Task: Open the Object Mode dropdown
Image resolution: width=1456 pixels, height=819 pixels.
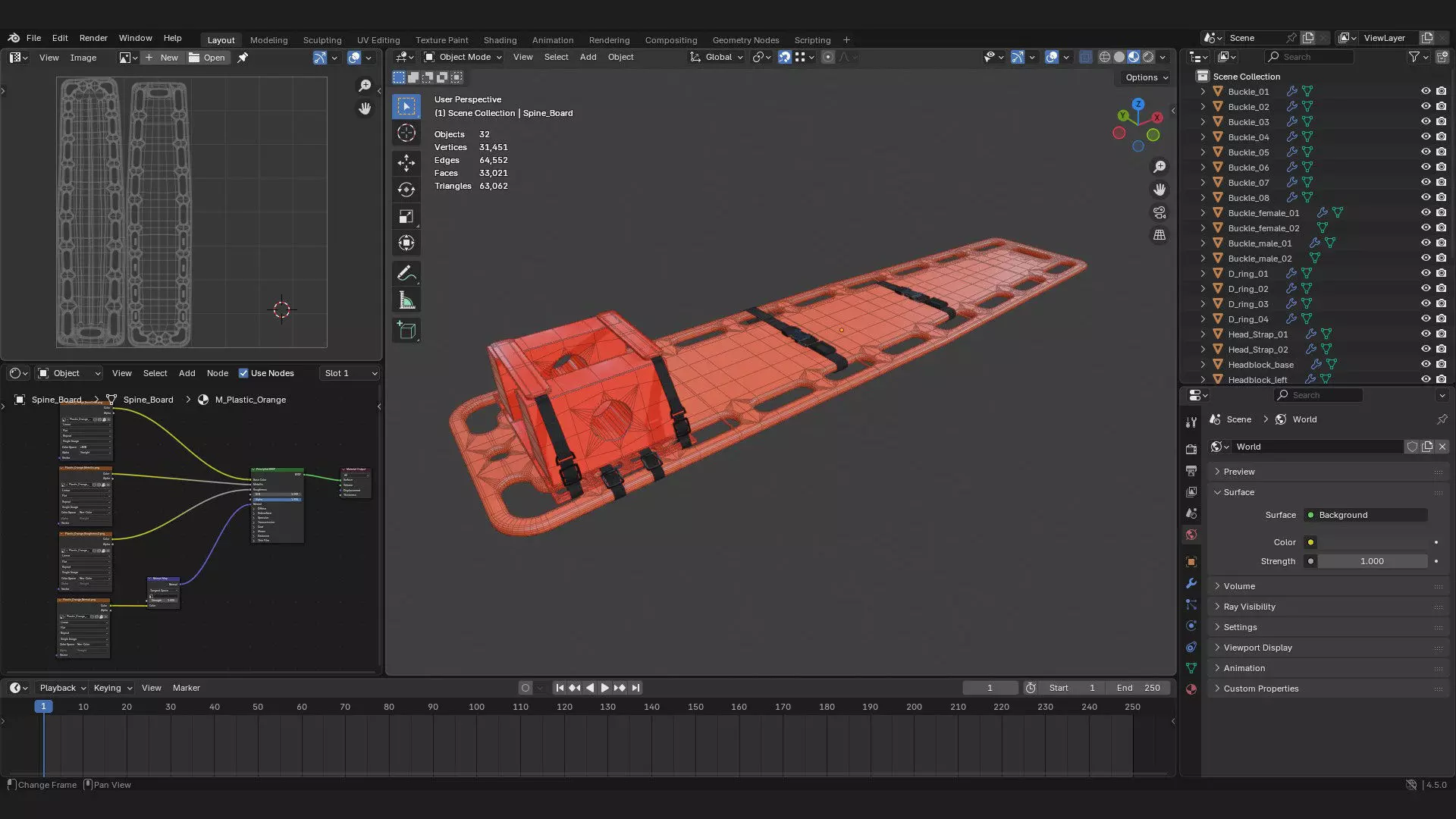Action: tap(463, 57)
